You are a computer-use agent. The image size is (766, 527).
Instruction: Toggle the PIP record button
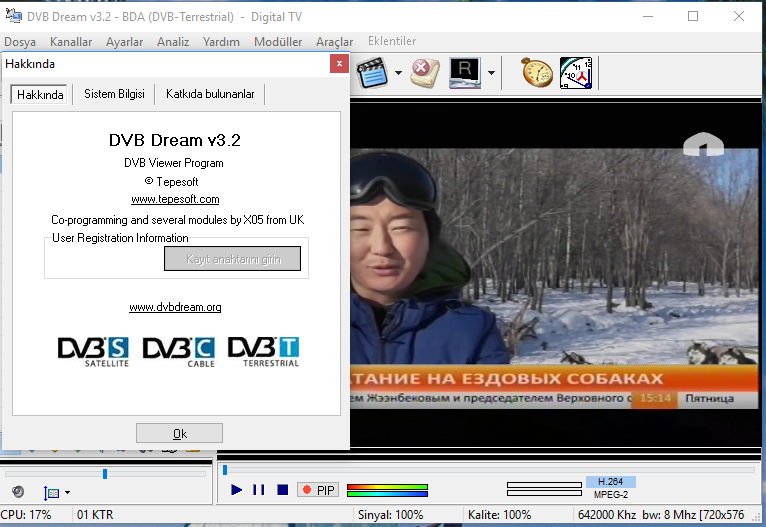click(x=318, y=490)
